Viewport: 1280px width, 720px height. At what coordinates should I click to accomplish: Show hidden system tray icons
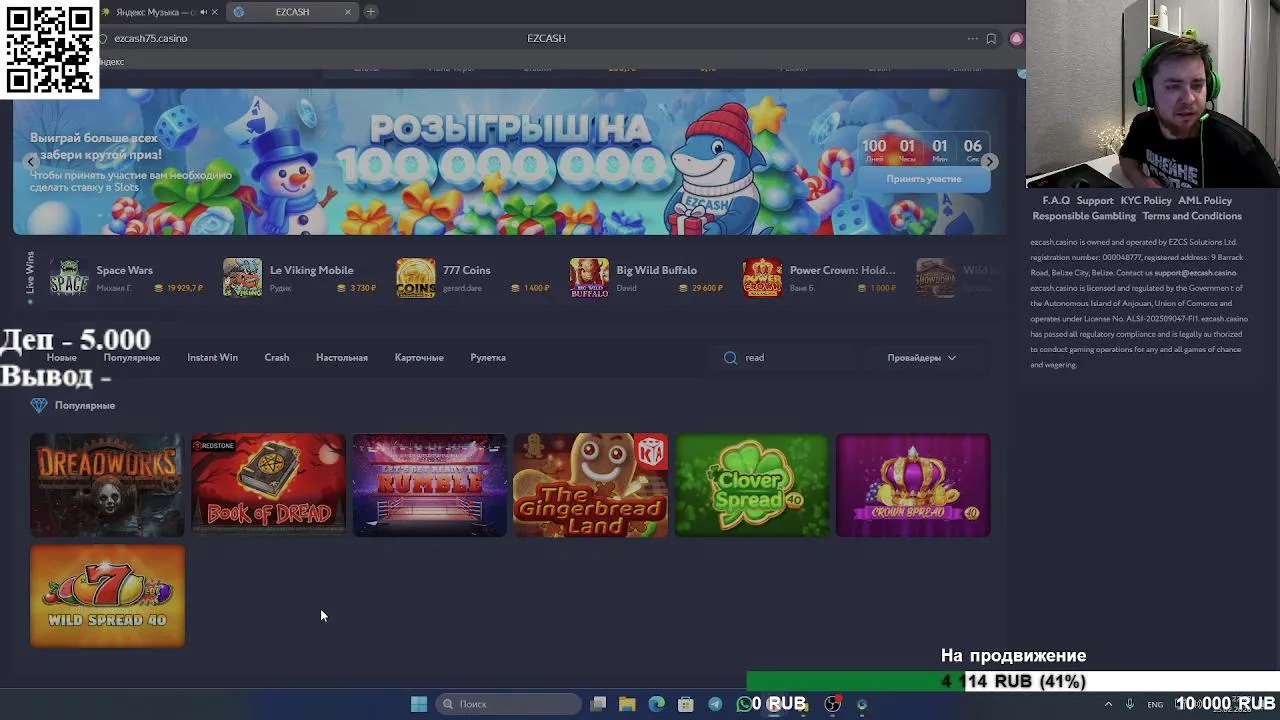point(1108,704)
